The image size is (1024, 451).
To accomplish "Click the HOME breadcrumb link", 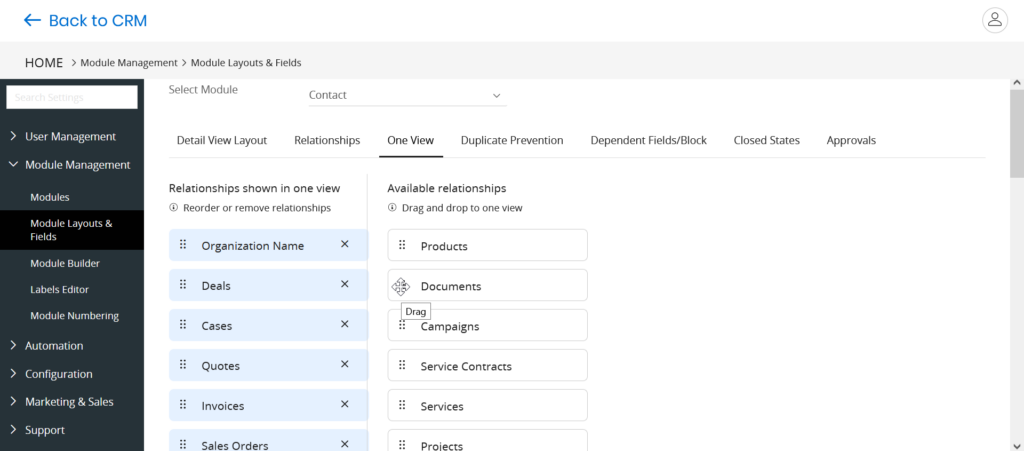I will (x=44, y=62).
